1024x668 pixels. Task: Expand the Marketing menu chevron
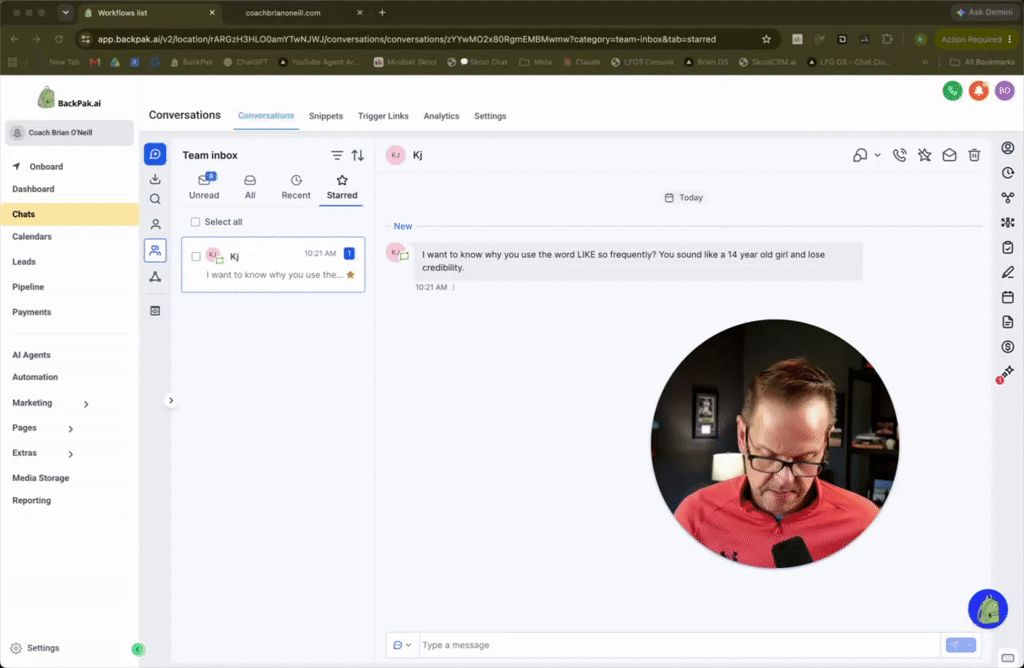pyautogui.click(x=86, y=404)
